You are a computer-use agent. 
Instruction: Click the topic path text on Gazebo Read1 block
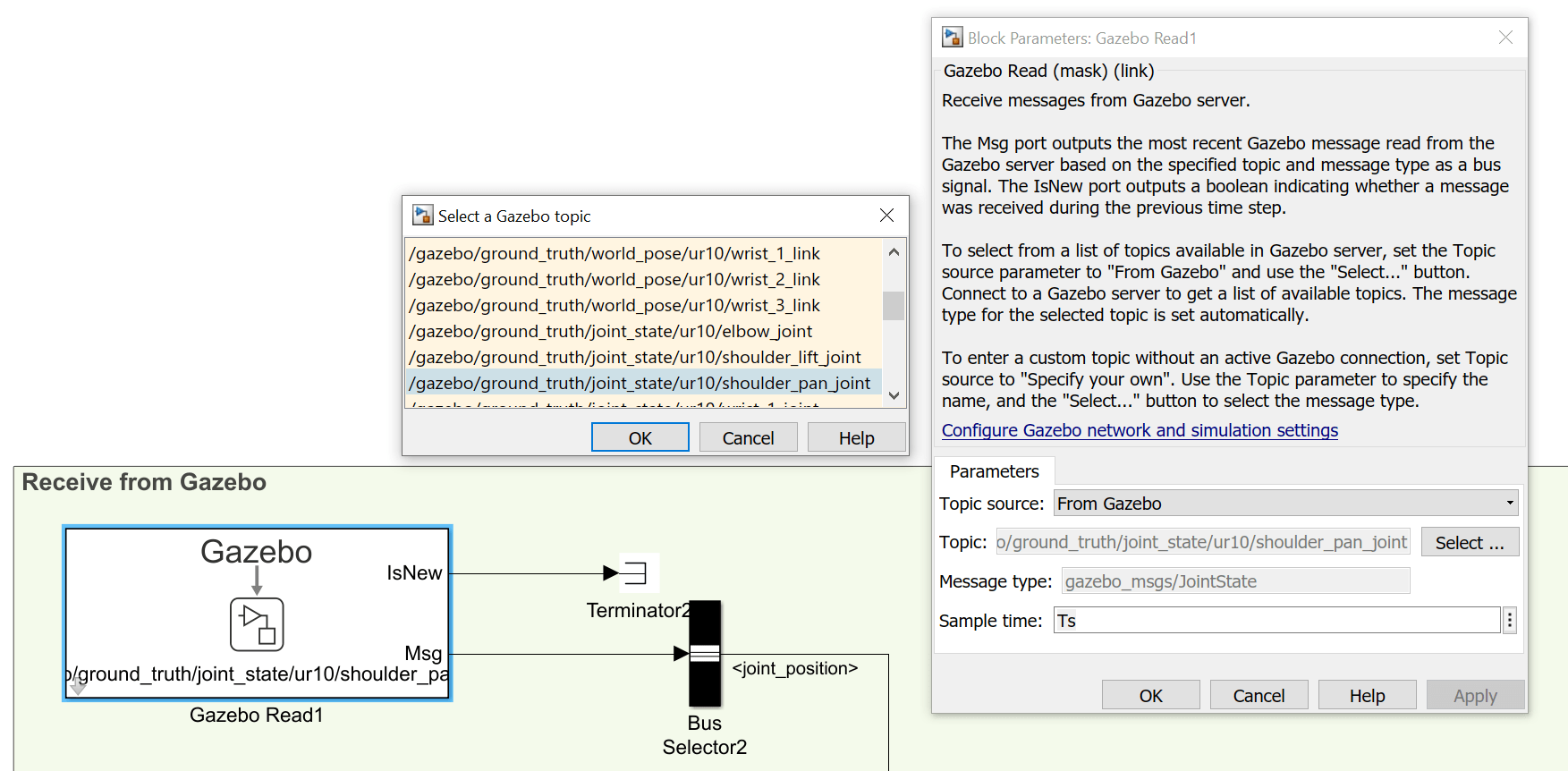coord(258,674)
